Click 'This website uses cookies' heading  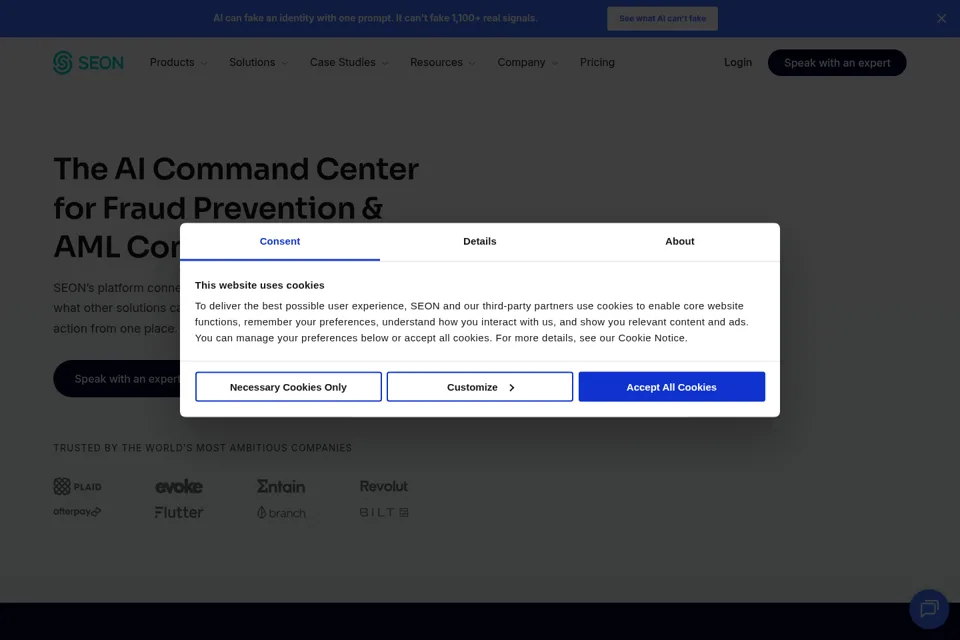coord(260,285)
